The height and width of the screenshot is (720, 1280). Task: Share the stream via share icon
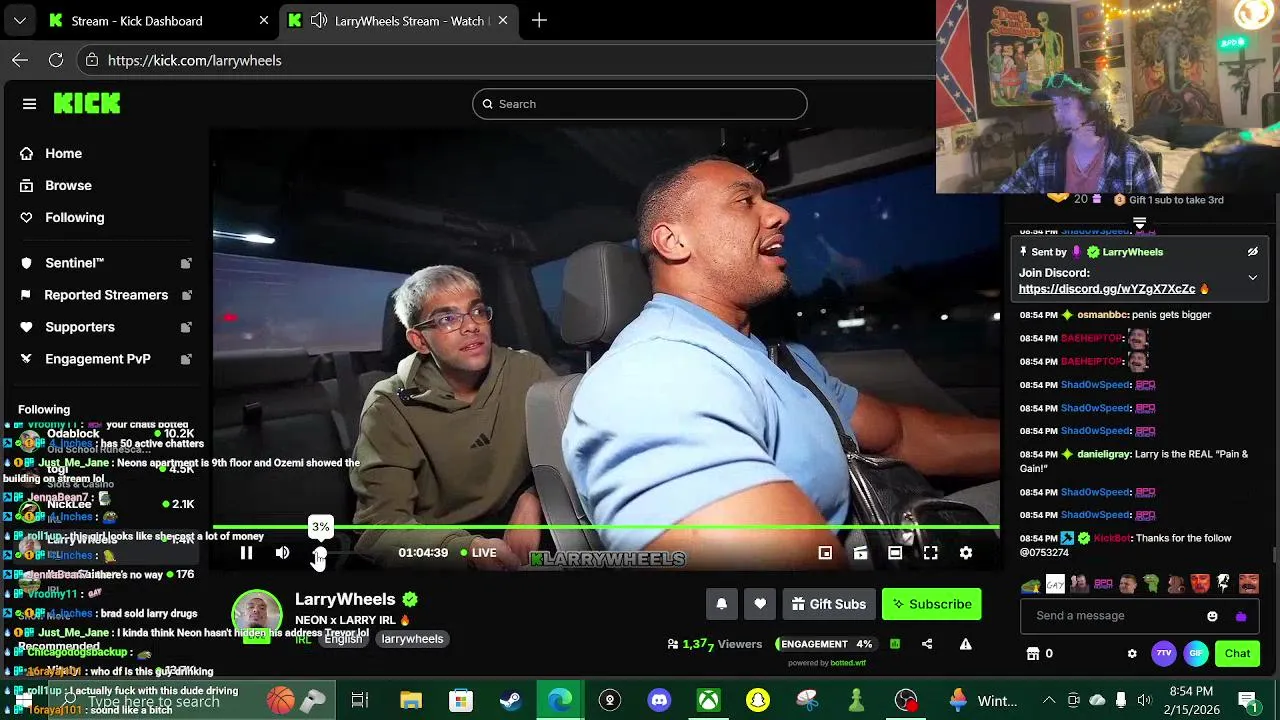(927, 644)
